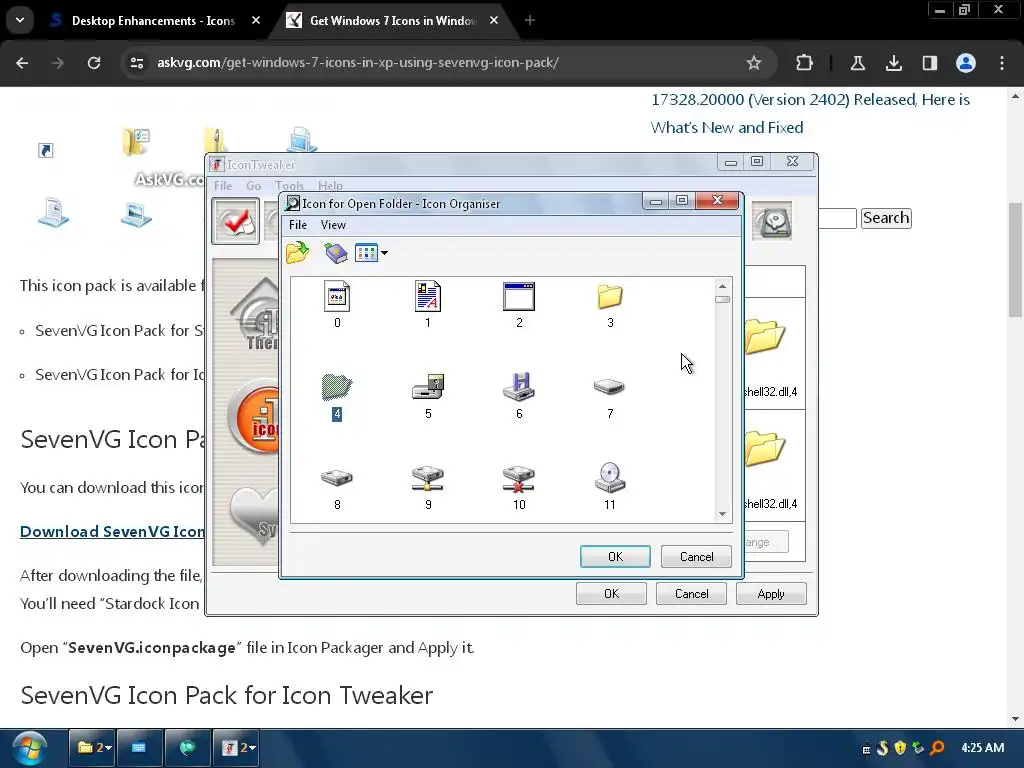The width and height of the screenshot is (1024, 768).
Task: Open IconTweaker's Tools menu
Action: (289, 185)
